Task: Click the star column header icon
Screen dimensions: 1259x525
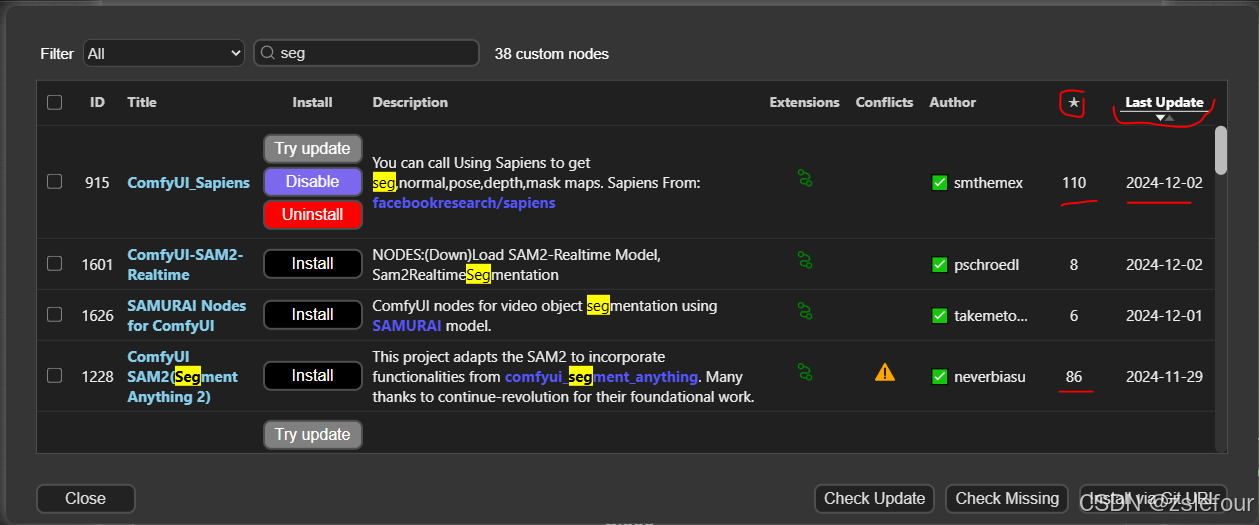Action: click(1074, 102)
